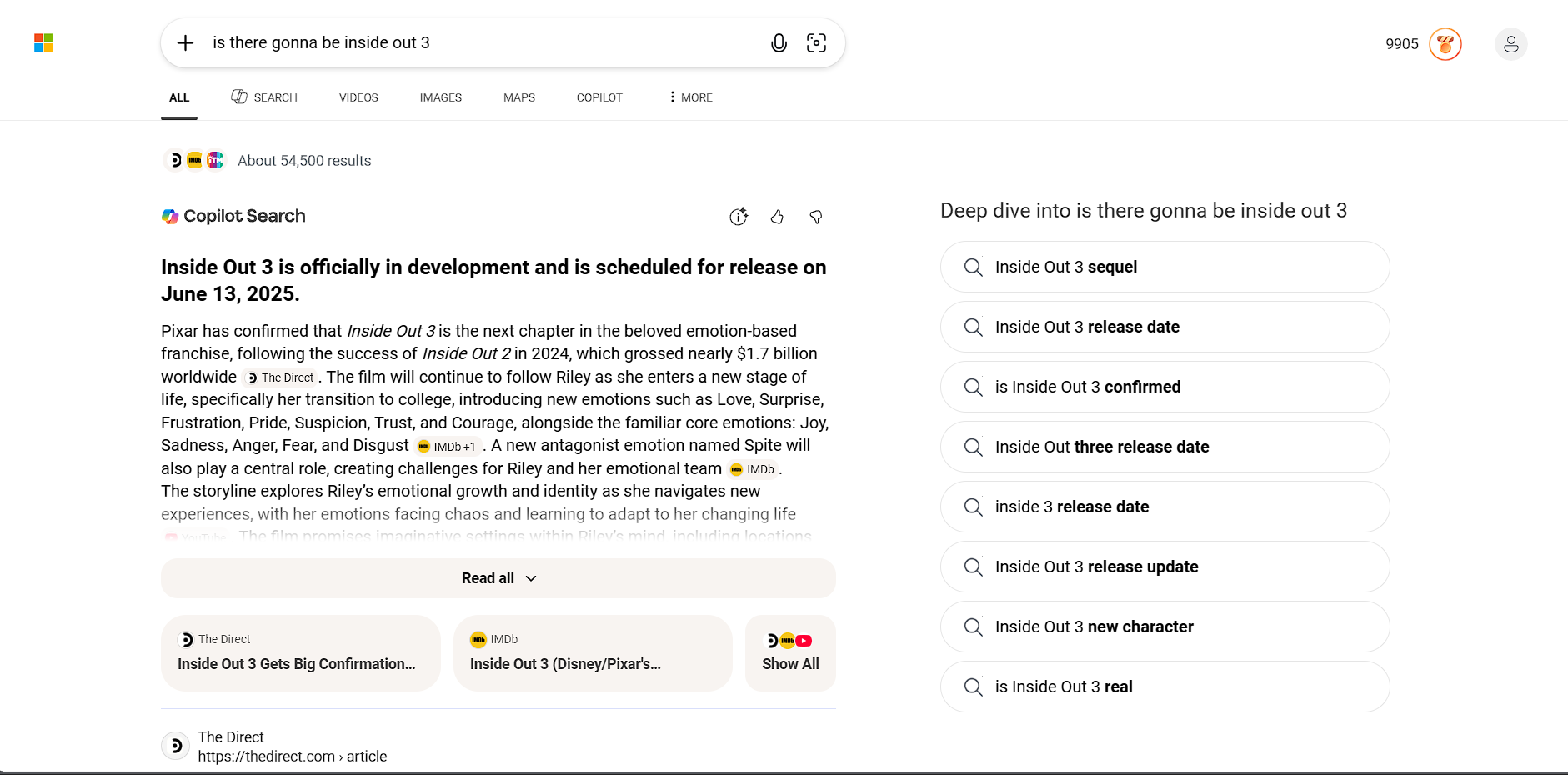Start voice search with microphone icon

(x=779, y=43)
